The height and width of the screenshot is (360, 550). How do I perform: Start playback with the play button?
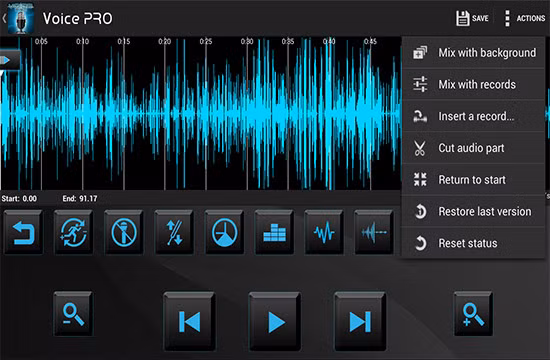coord(275,321)
